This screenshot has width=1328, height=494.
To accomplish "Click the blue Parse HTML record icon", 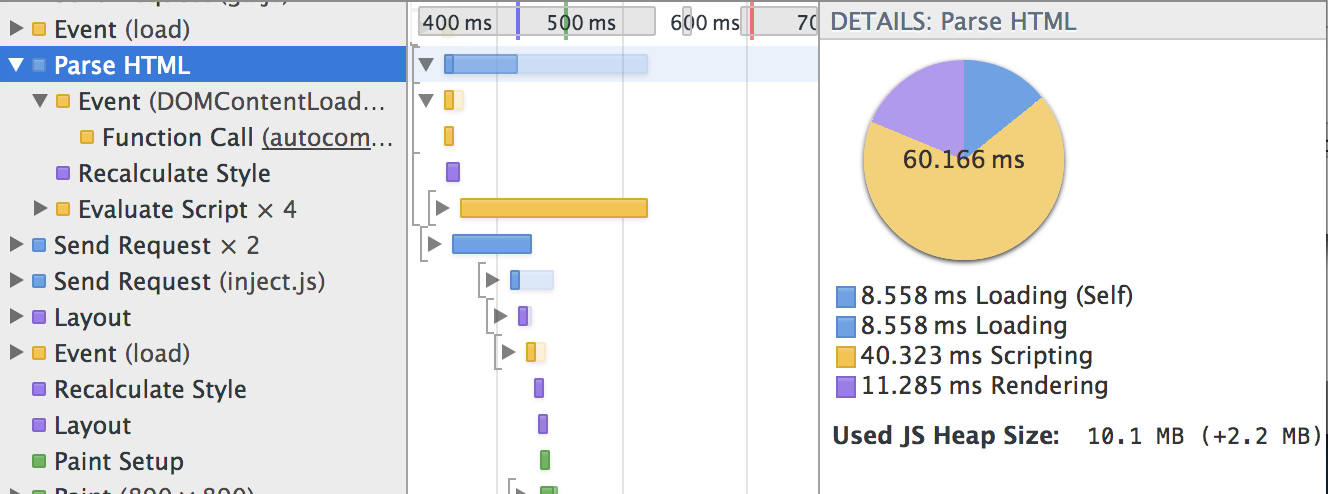I will pyautogui.click(x=39, y=66).
